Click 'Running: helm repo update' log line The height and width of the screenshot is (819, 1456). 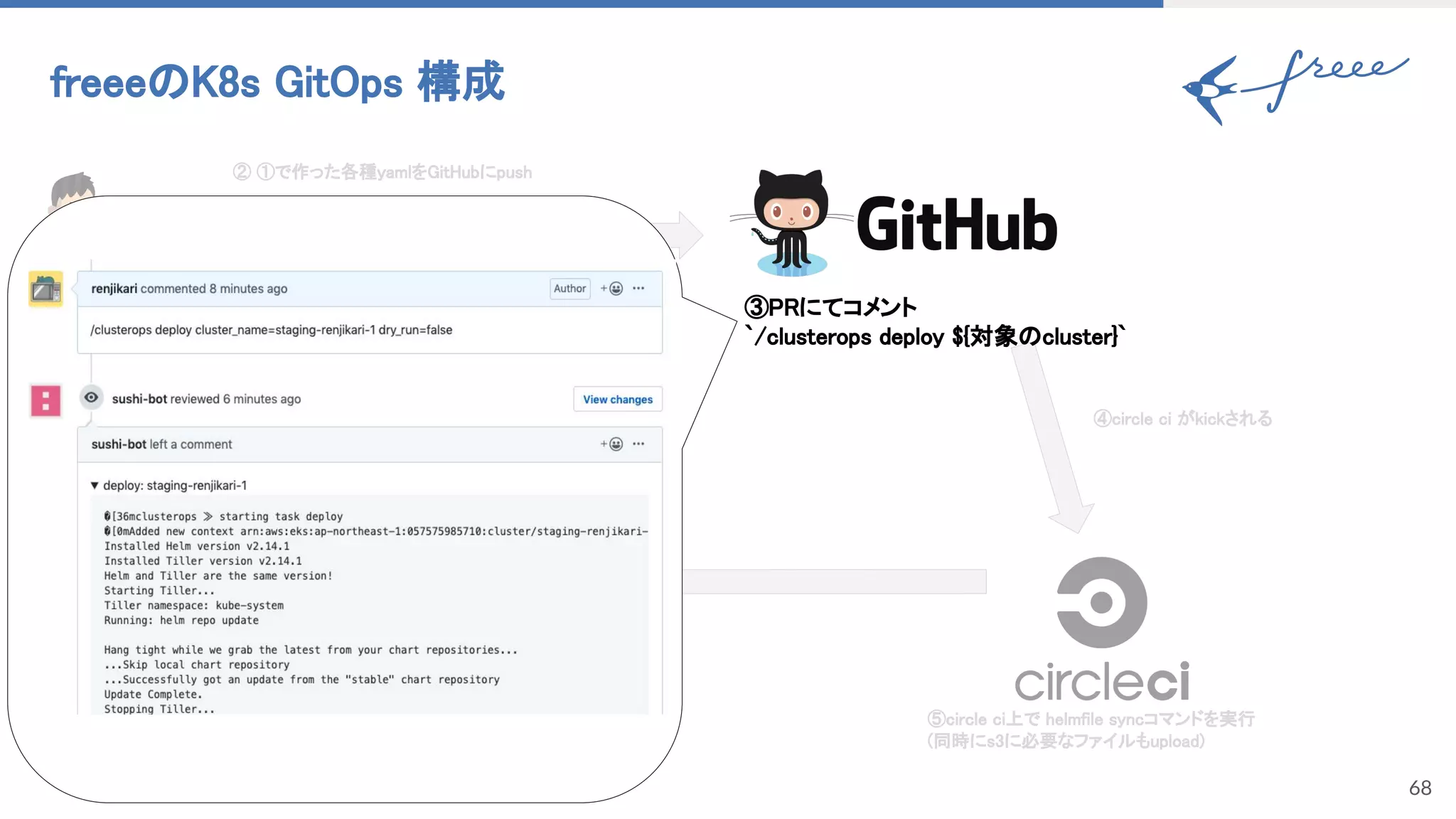181,621
